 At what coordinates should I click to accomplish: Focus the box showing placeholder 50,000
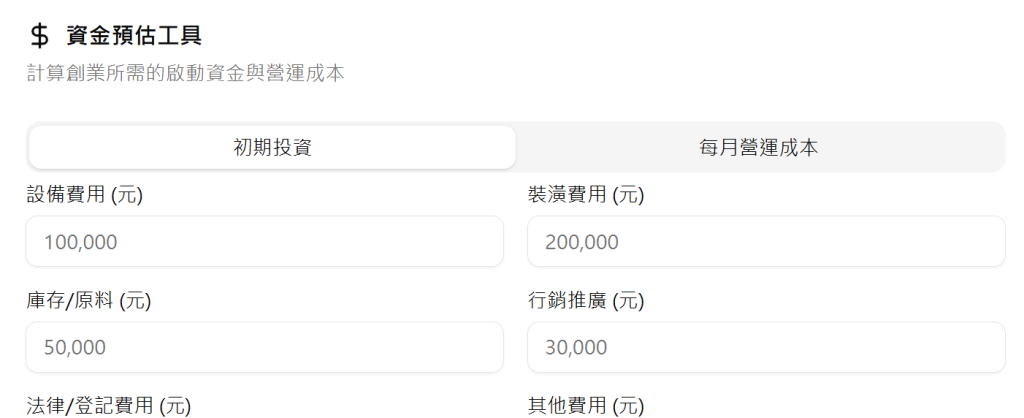(x=264, y=347)
